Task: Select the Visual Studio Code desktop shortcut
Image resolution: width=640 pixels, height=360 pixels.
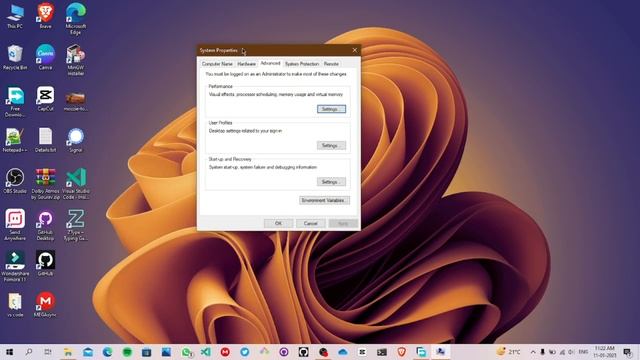Action: pyautogui.click(x=76, y=184)
